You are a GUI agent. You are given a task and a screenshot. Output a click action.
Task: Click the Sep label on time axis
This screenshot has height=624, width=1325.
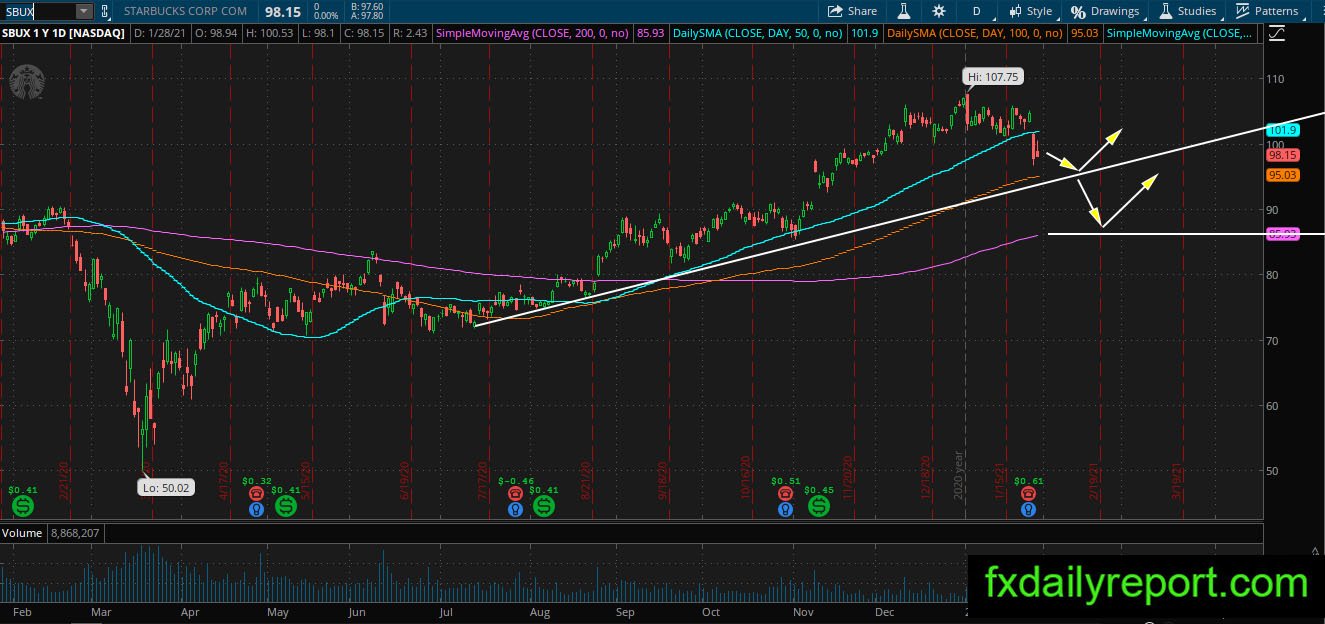click(625, 611)
